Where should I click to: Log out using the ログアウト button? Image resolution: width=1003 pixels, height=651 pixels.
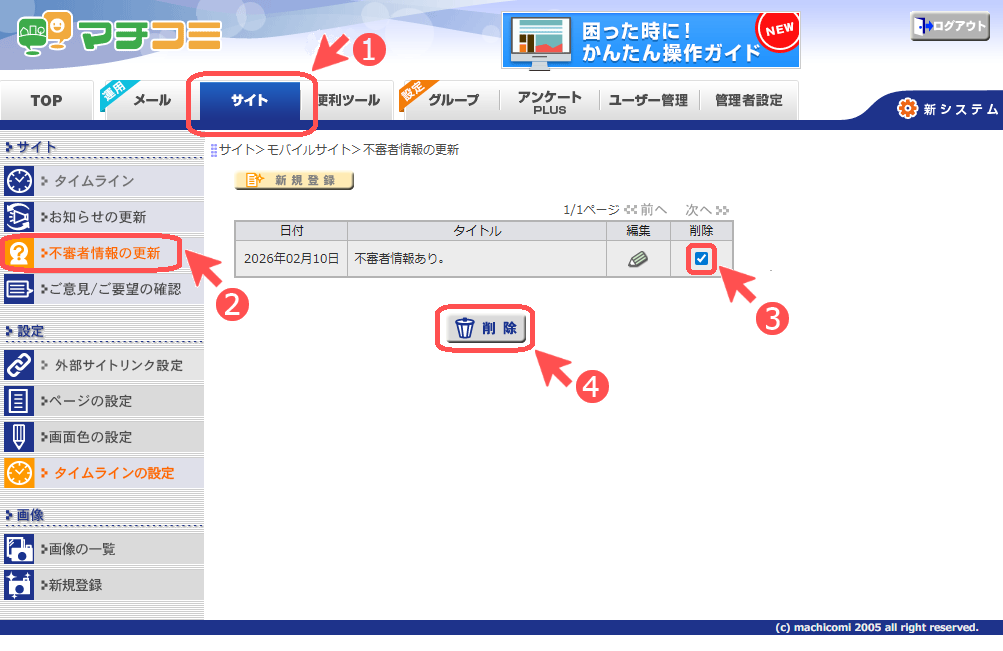tap(950, 27)
